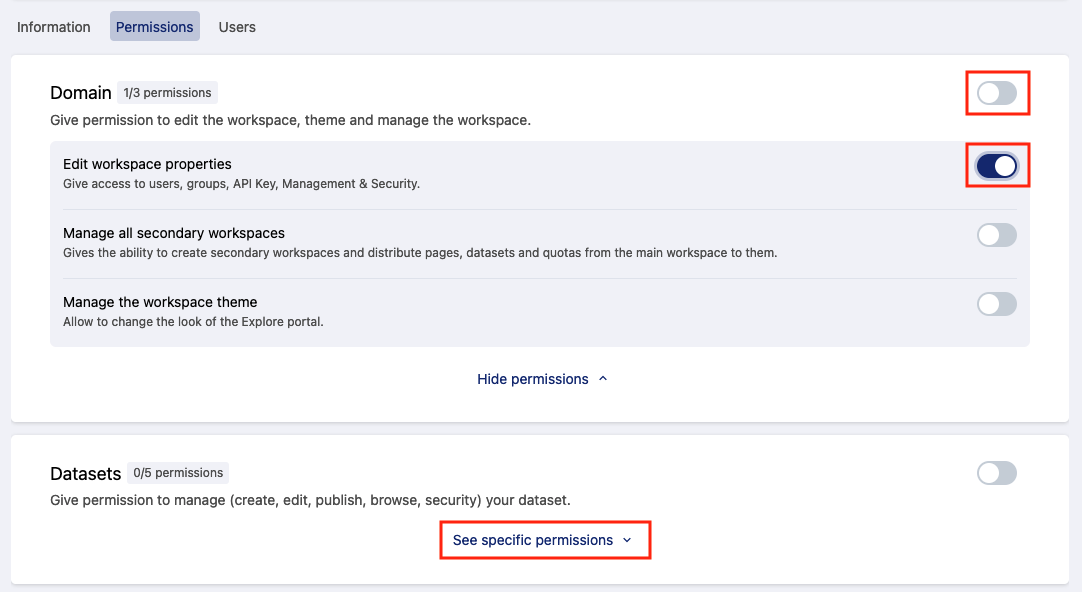
Task: Collapse using the up chevron icon
Action: (x=603, y=379)
